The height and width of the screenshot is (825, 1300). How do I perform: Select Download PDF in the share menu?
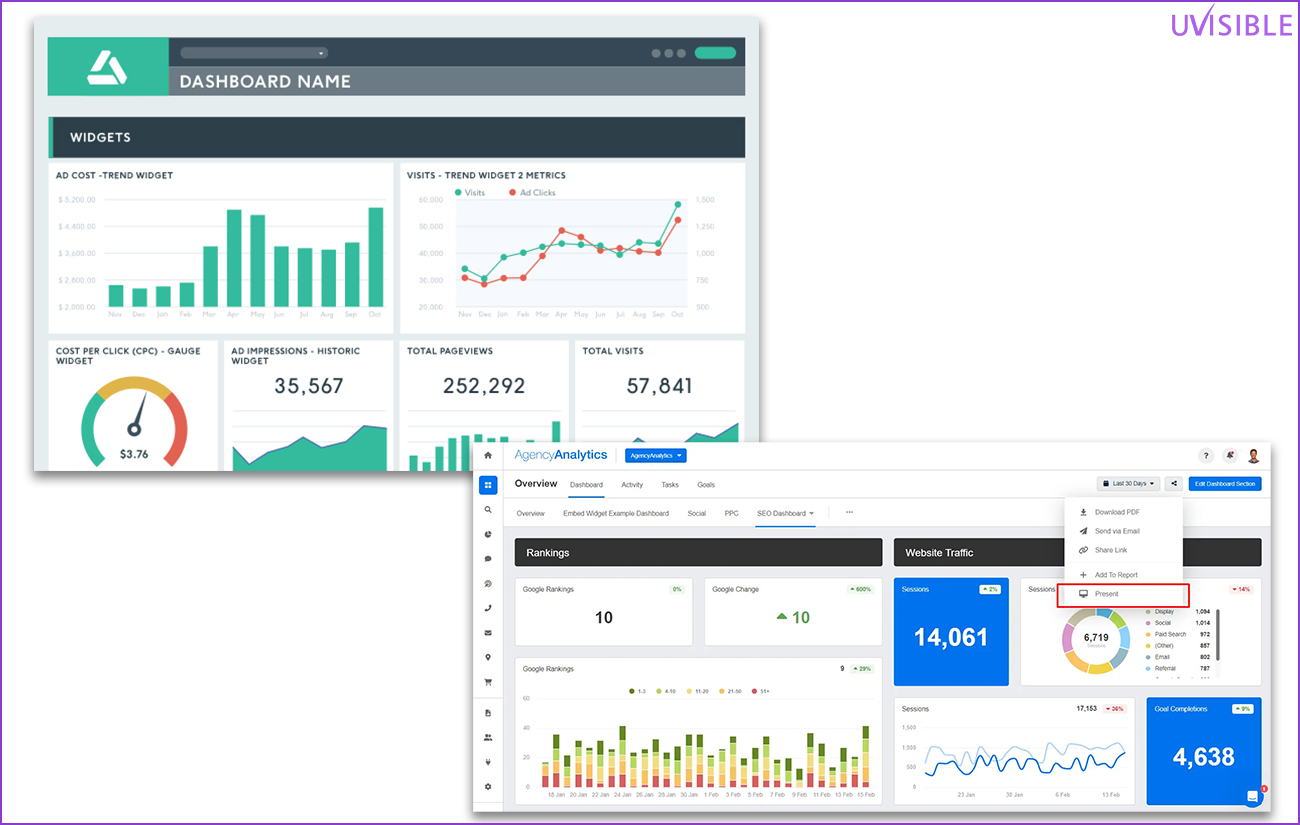pyautogui.click(x=1116, y=512)
